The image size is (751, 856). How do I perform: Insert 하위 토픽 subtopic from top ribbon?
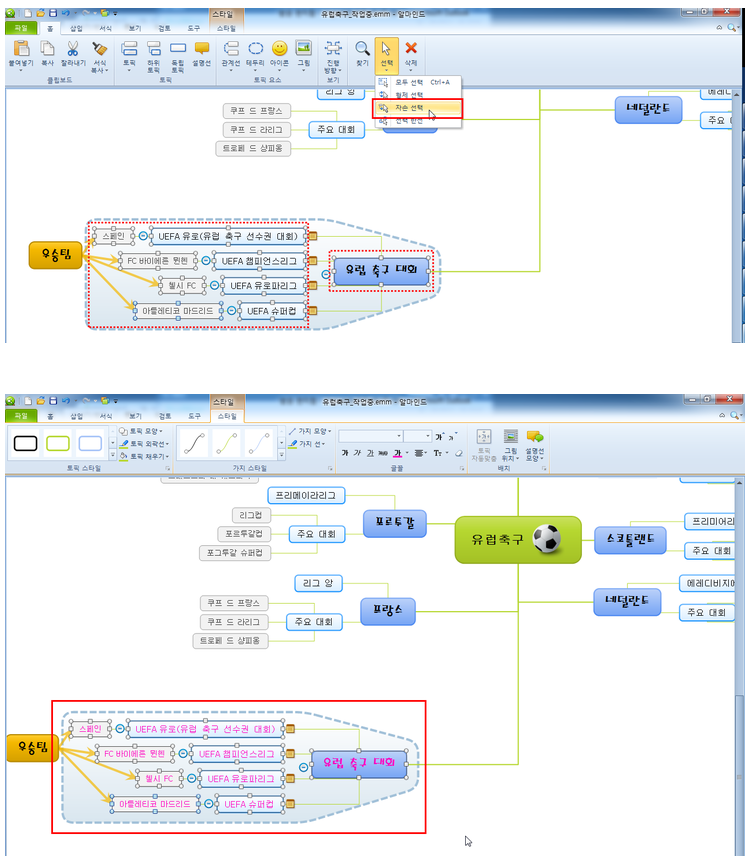pos(154,49)
